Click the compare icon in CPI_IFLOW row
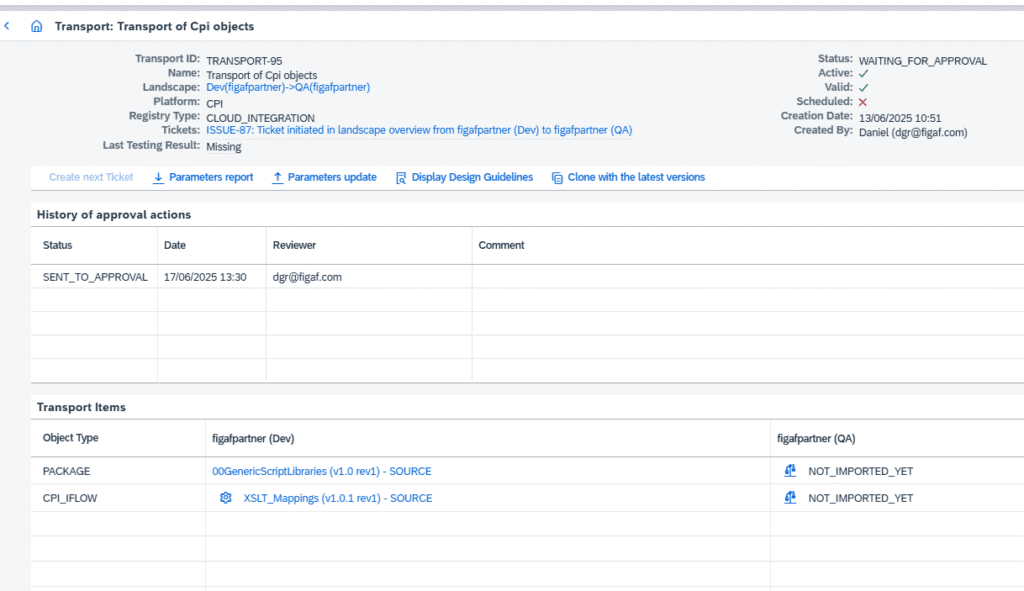 [x=790, y=498]
